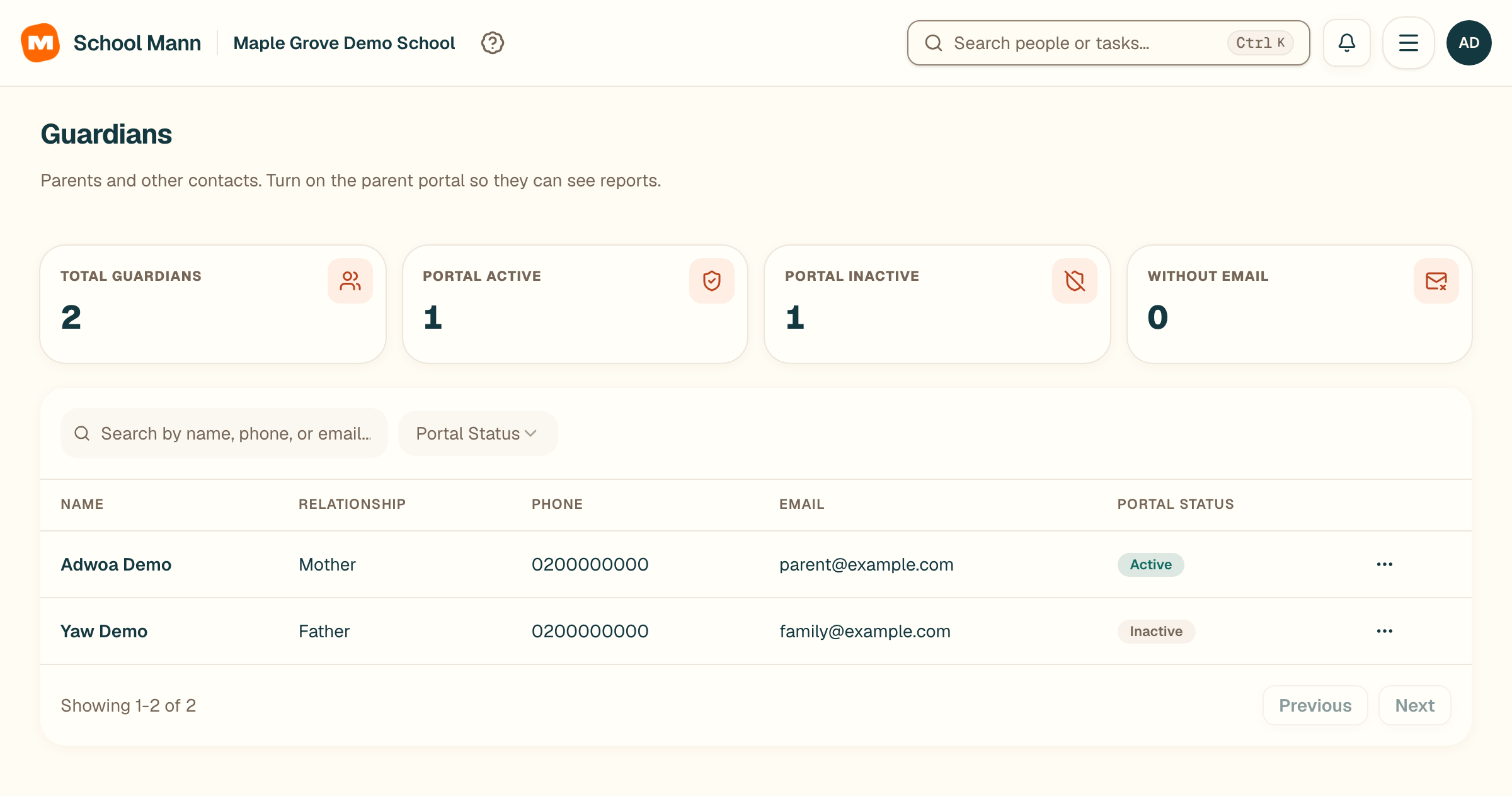1512x796 pixels.
Task: Click the Email column header
Action: coord(801,504)
